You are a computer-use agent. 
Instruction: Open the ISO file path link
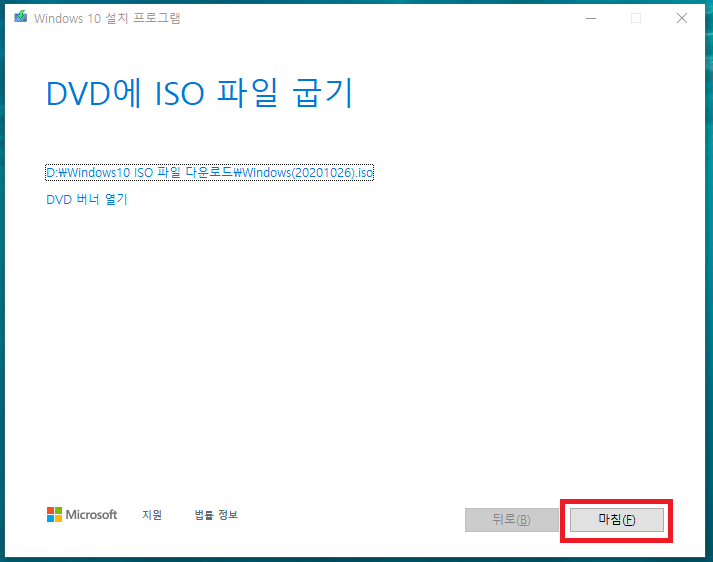[x=210, y=173]
